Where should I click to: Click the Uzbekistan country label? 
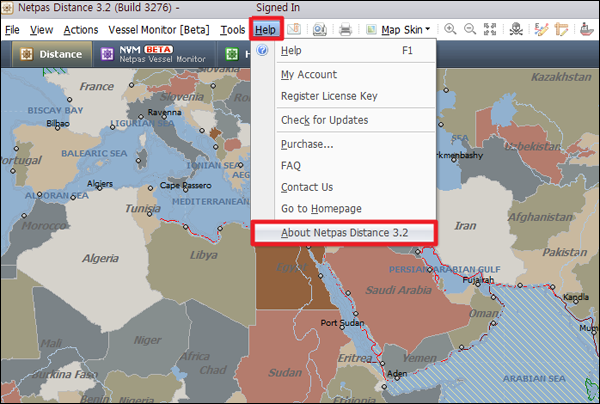pos(533,146)
